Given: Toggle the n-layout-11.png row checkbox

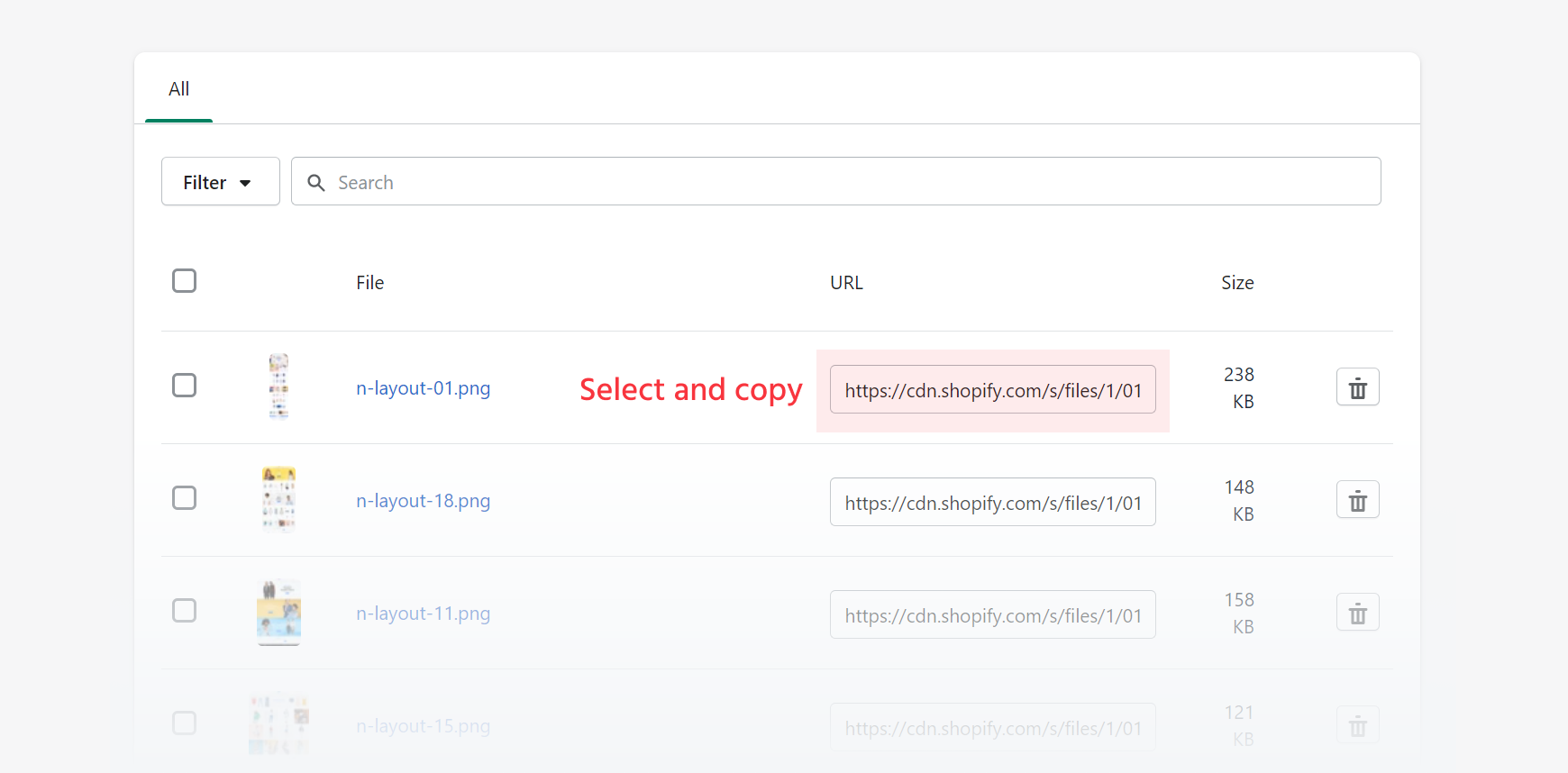Looking at the screenshot, I should tap(184, 611).
